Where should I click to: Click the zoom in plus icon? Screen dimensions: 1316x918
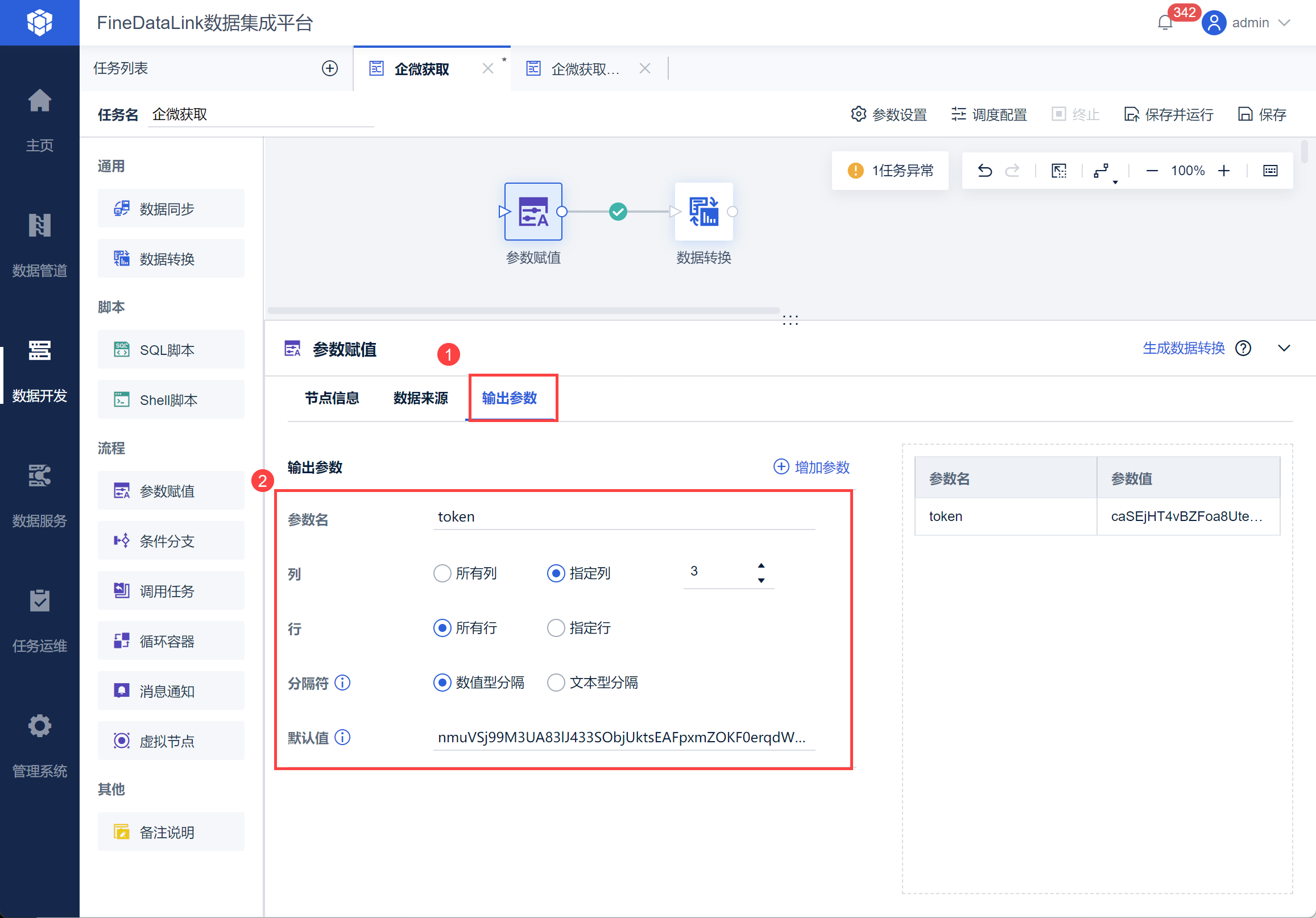(x=1223, y=171)
